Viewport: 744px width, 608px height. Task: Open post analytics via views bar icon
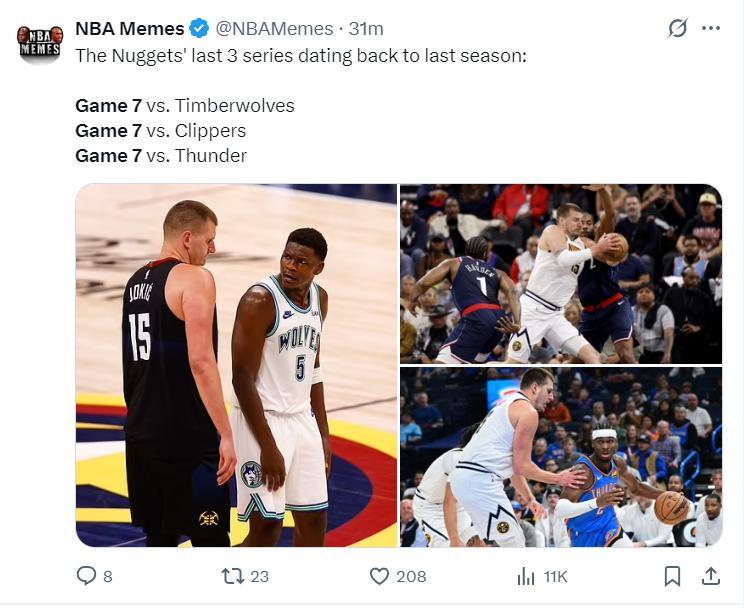[525, 576]
